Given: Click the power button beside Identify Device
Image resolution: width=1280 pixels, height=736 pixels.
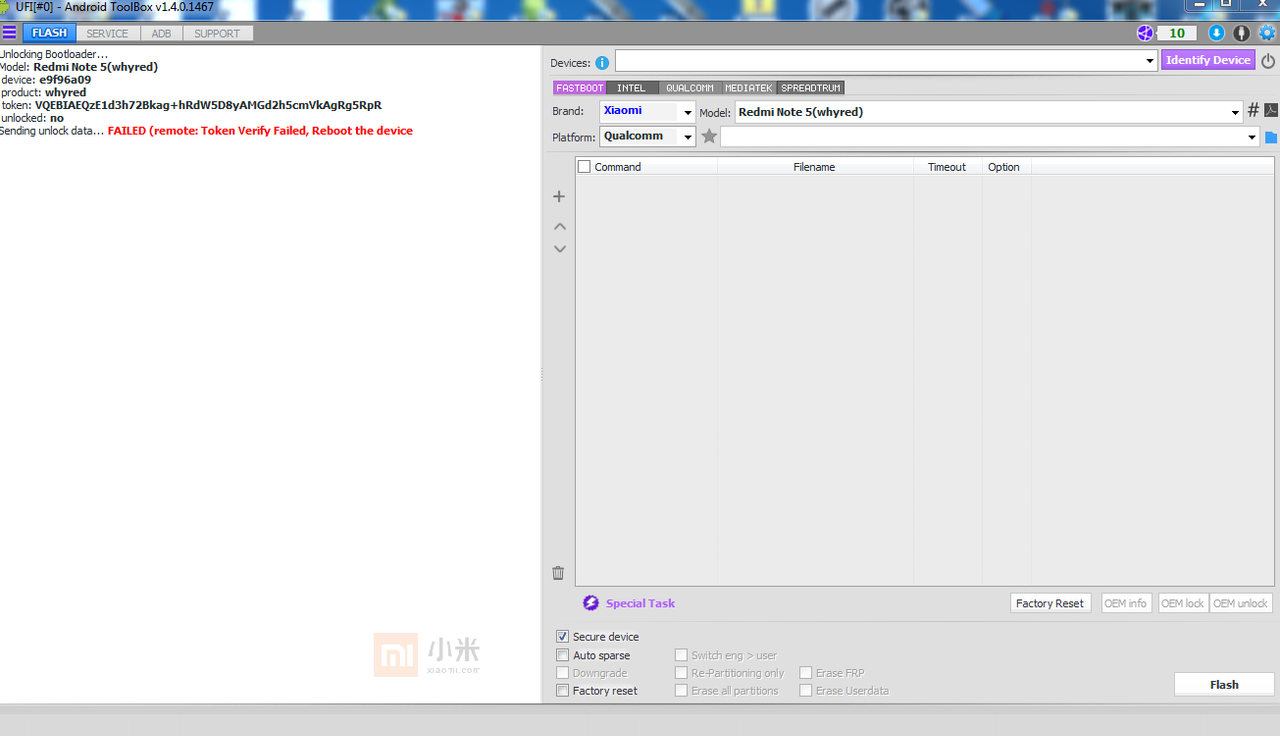Looking at the screenshot, I should tap(1268, 60).
